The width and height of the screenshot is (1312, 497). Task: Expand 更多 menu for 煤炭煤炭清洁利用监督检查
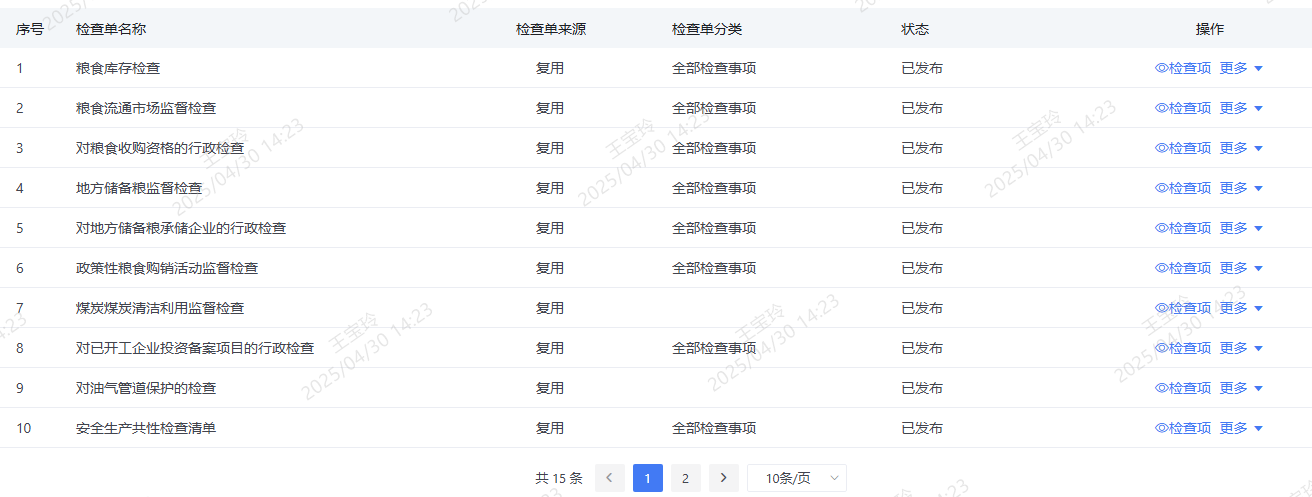(1241, 308)
